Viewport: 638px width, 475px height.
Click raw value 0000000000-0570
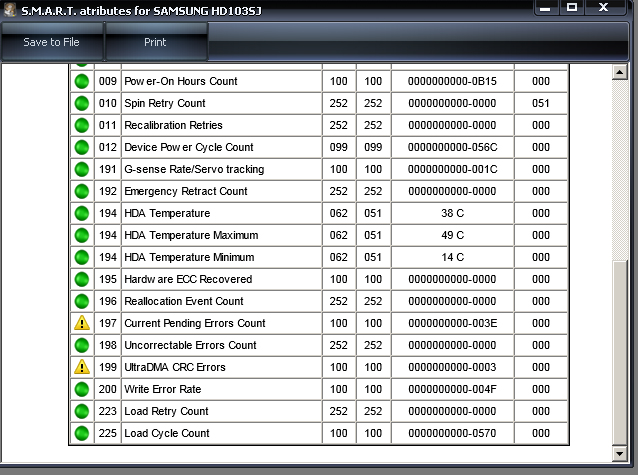[452, 433]
